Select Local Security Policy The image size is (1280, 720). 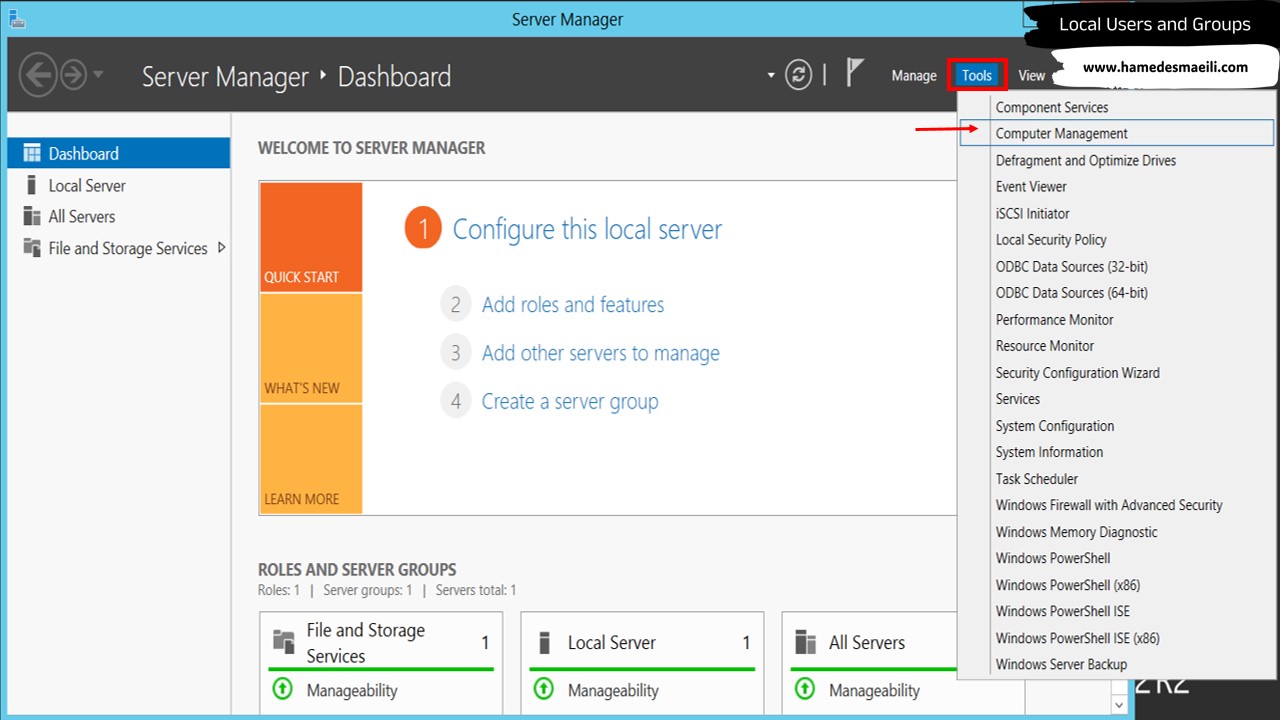click(1117, 240)
